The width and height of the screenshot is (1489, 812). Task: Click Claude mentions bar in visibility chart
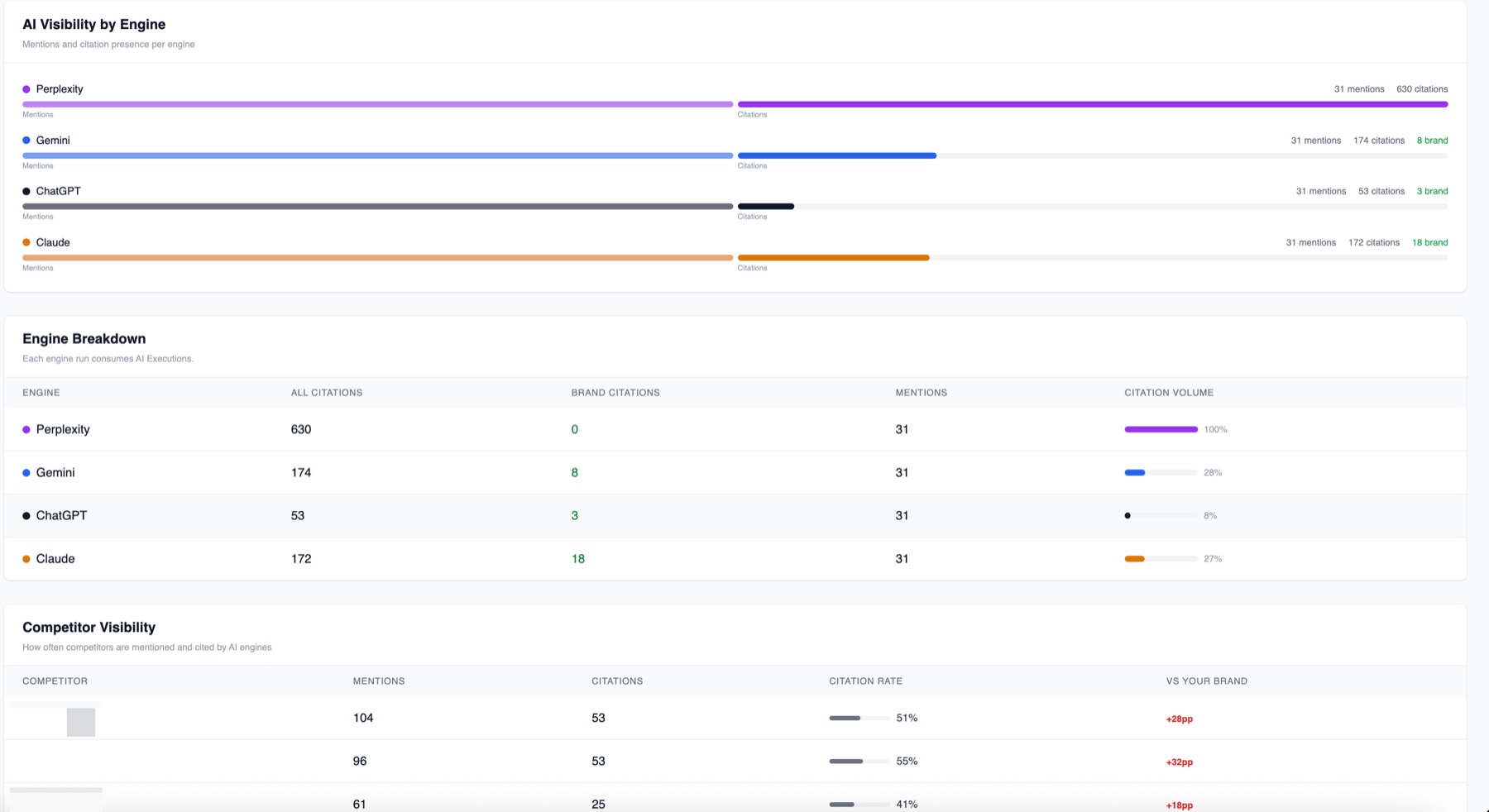tap(377, 258)
